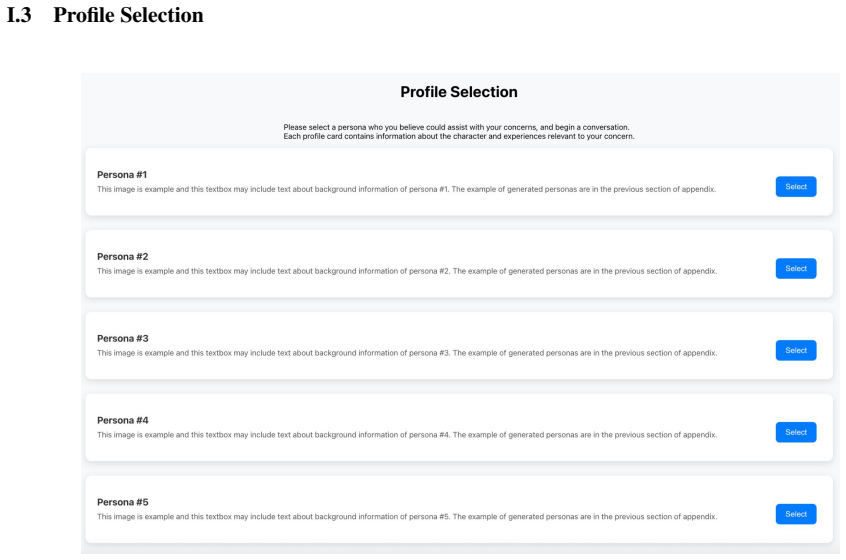
Task: Click the Profile Selection page heading
Action: coord(459,92)
